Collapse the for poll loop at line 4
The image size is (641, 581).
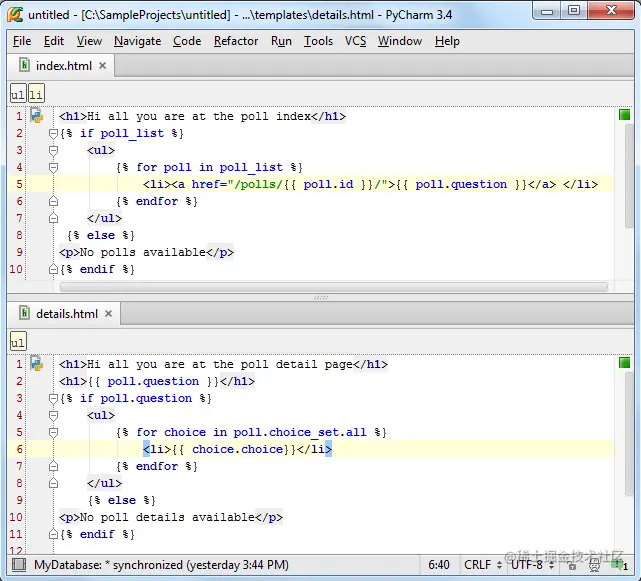pos(53,167)
